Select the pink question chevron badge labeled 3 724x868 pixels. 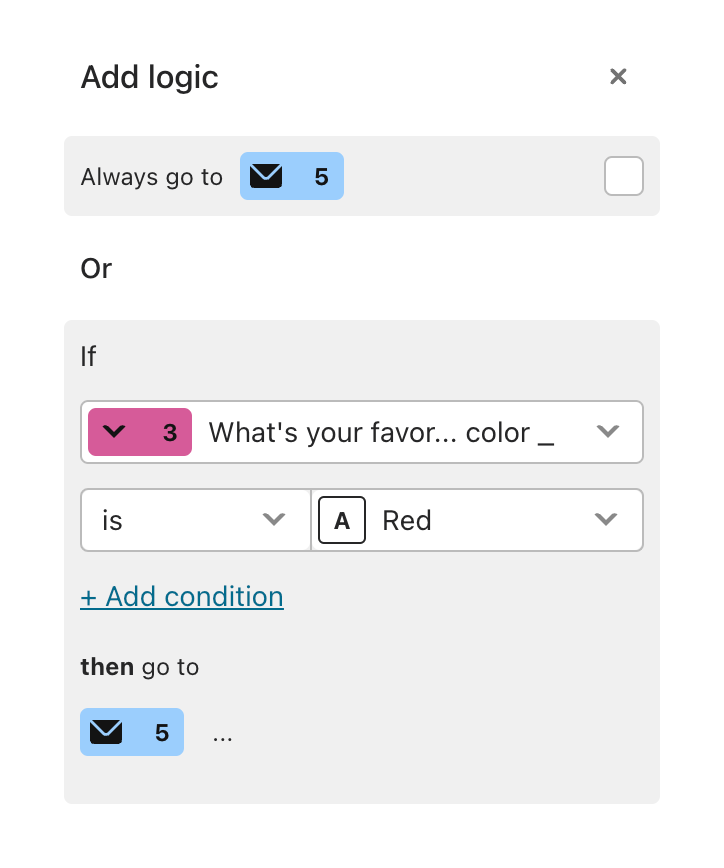(140, 432)
